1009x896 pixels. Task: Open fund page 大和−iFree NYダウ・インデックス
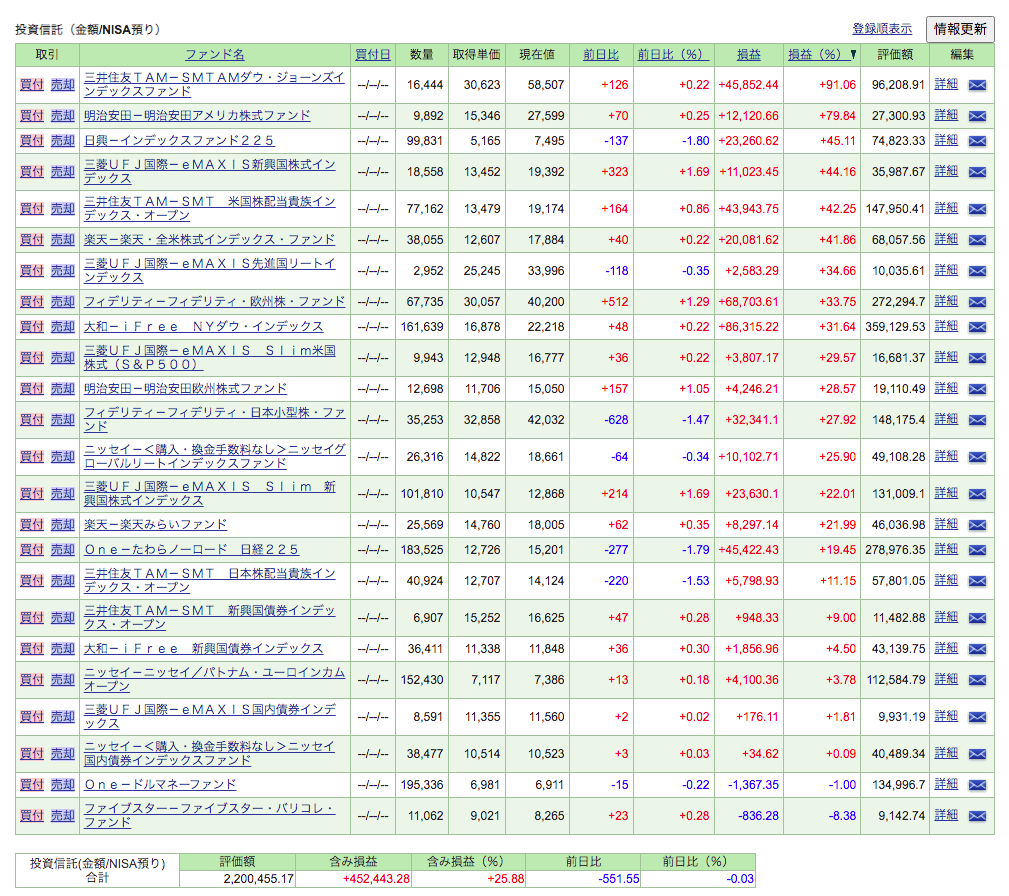tap(203, 326)
